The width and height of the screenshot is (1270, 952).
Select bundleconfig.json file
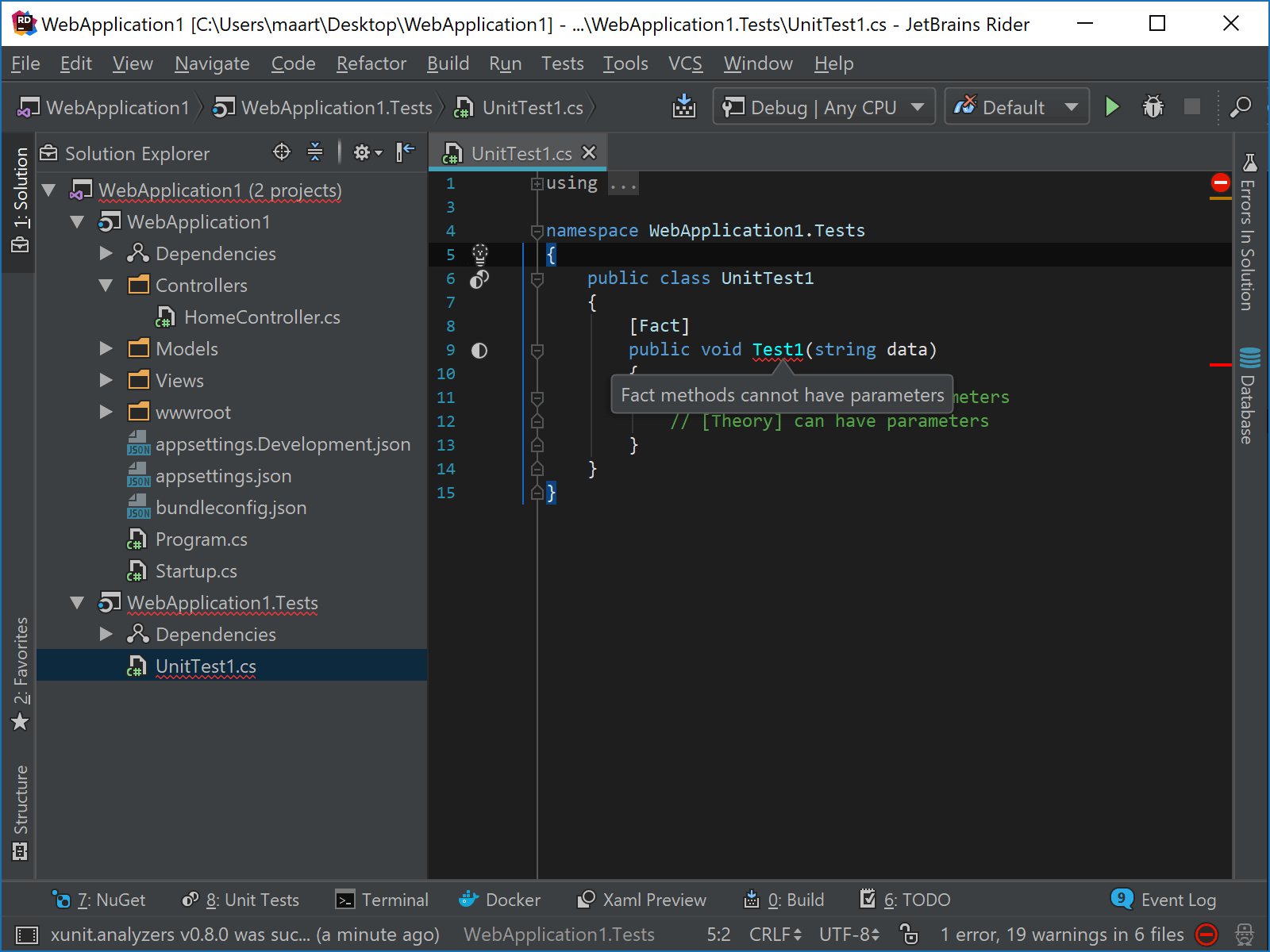(231, 508)
